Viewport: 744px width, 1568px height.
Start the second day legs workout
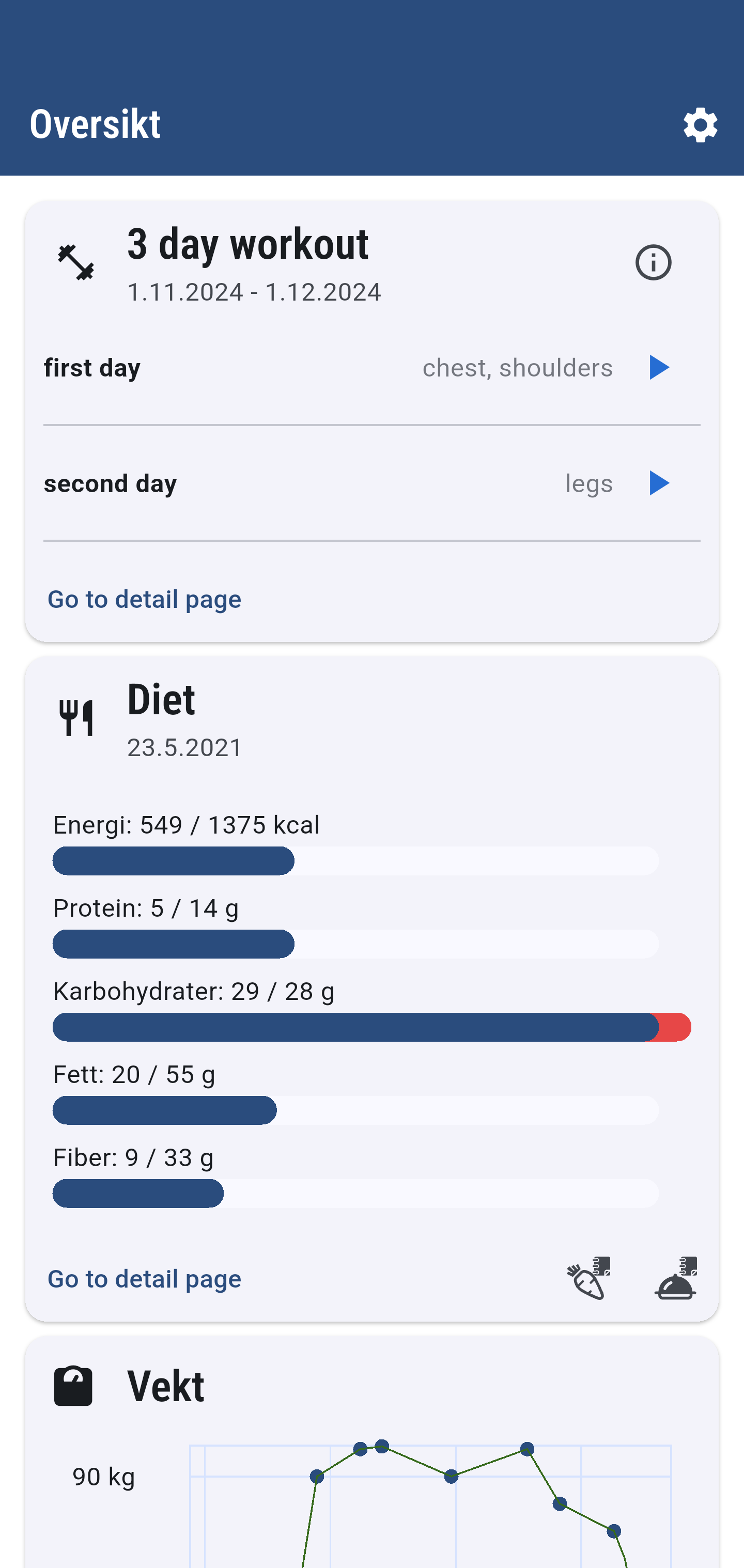click(658, 483)
